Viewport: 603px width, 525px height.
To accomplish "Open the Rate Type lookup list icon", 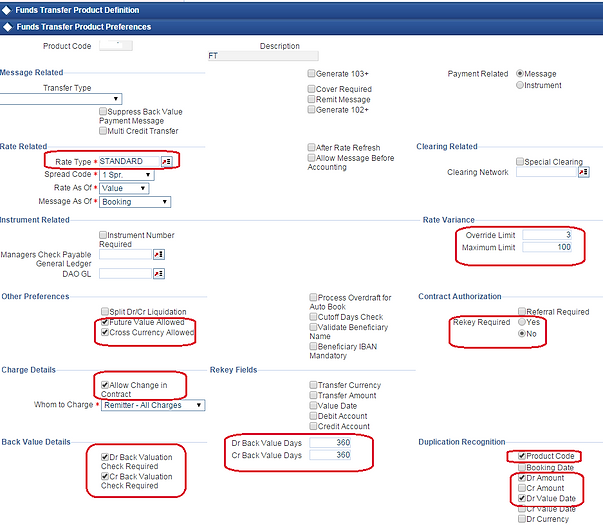I will 167,162.
